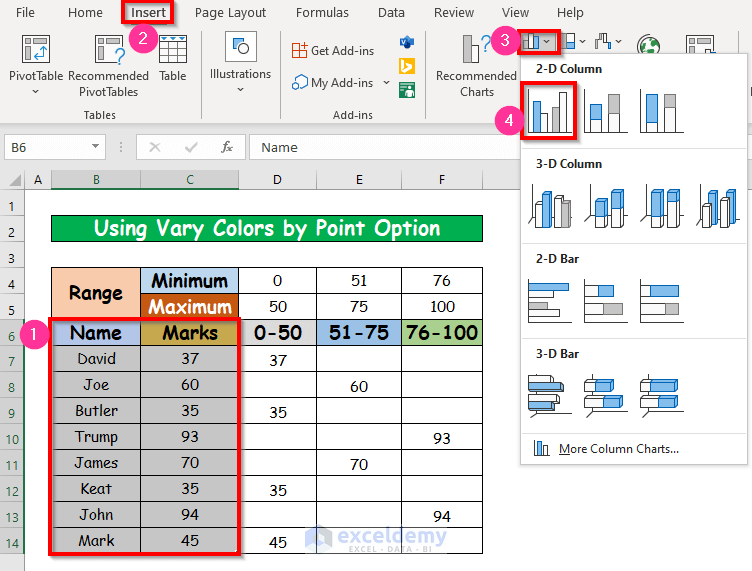The image size is (752, 571).
Task: Open the Formulas tab
Action: 322,12
